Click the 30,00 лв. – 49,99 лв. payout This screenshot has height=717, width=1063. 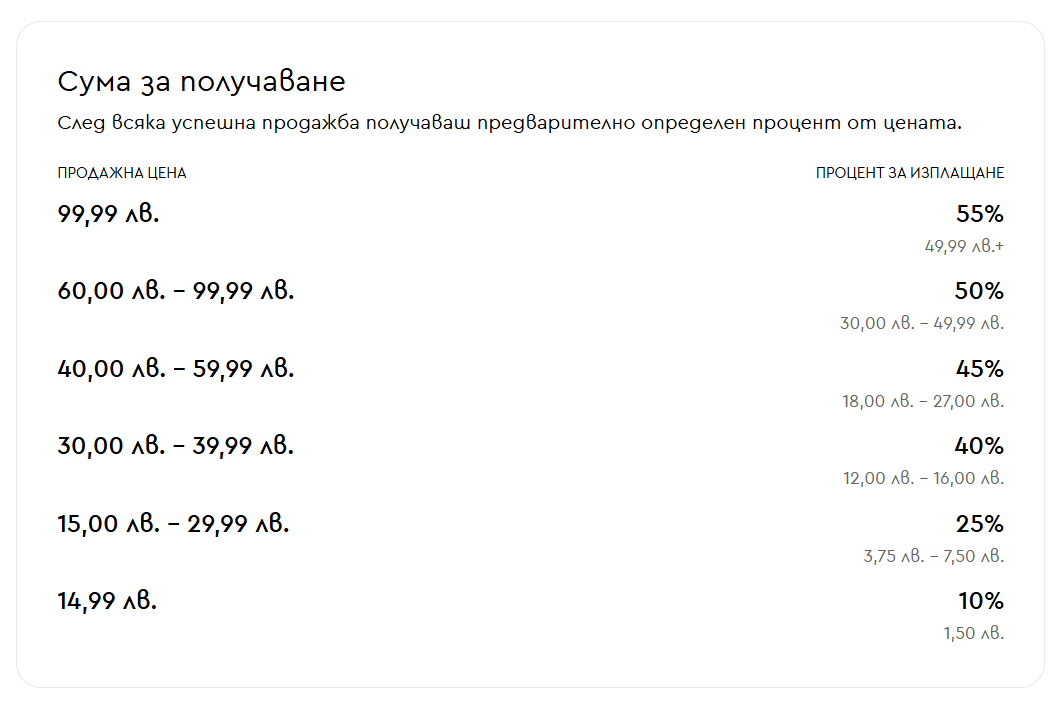point(921,323)
